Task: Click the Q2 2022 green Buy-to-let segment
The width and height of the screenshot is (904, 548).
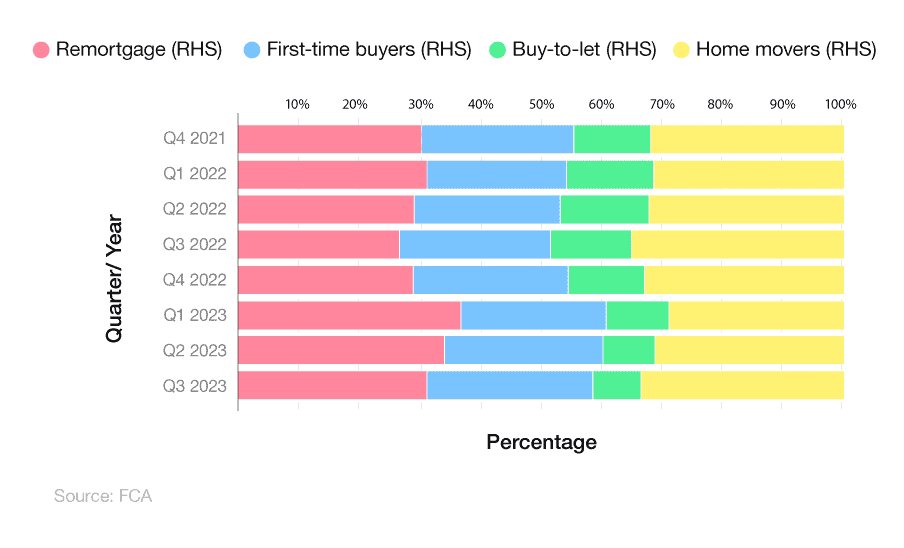Action: 604,209
